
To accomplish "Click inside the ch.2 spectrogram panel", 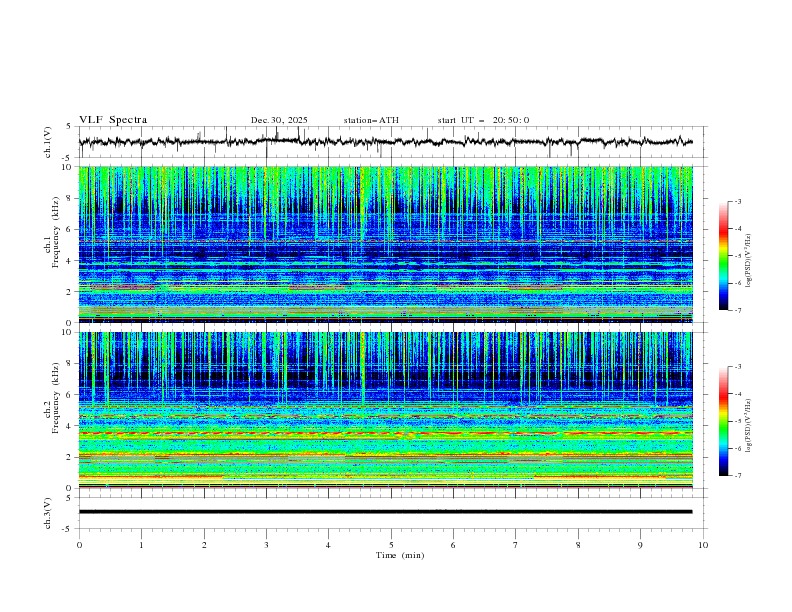I will coord(386,410).
